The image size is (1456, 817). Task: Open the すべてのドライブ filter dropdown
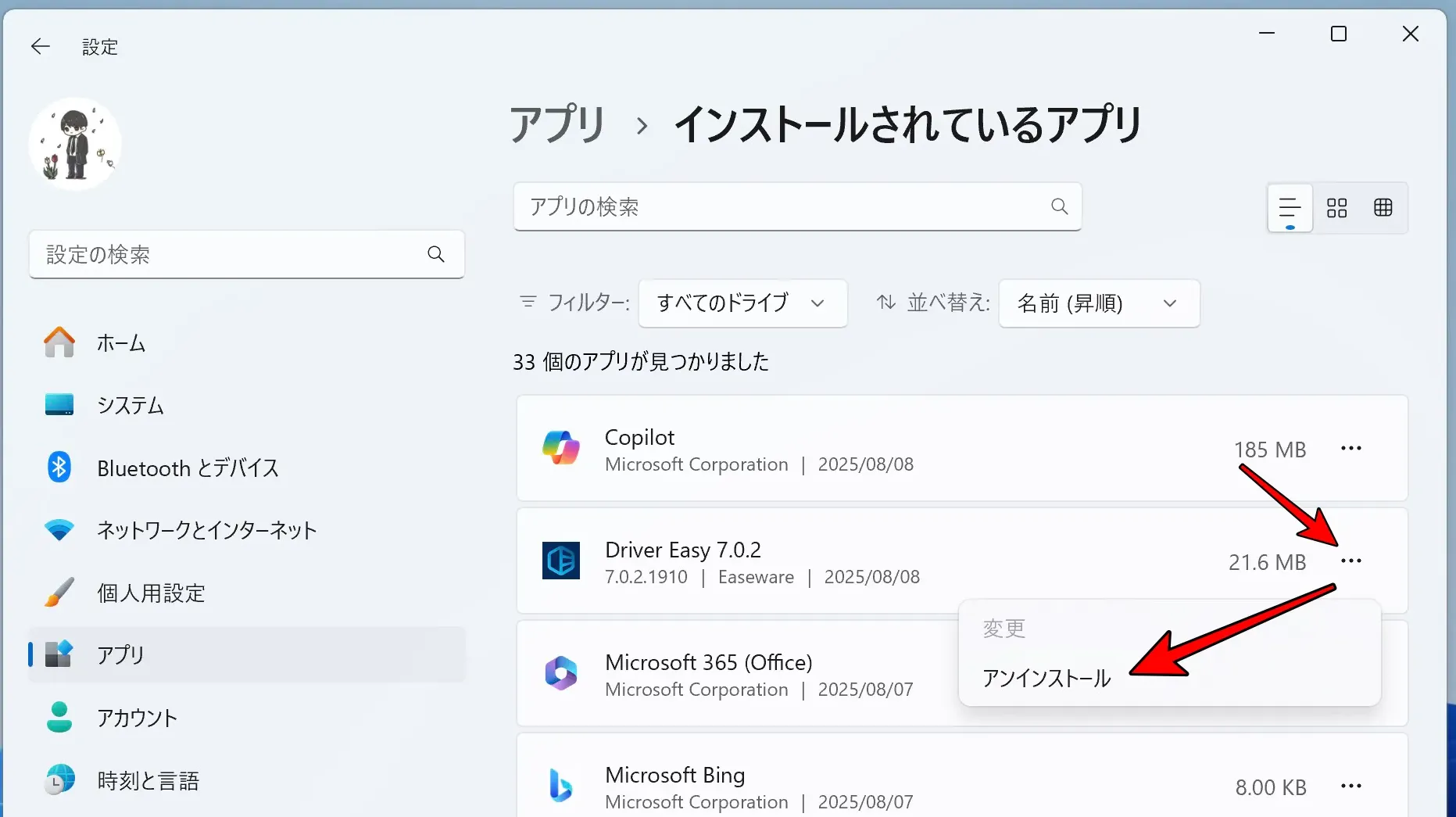pos(743,303)
